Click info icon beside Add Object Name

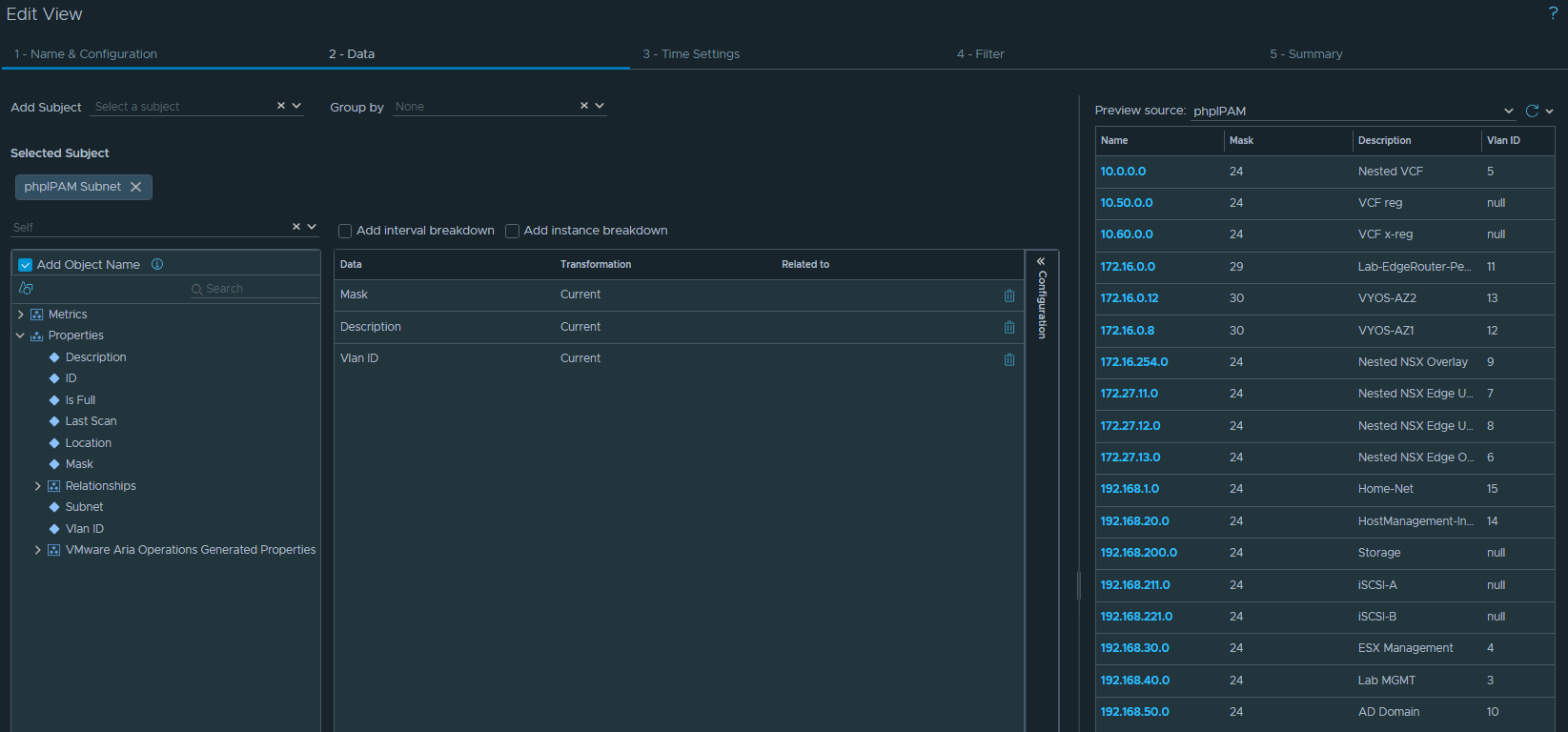(x=157, y=264)
